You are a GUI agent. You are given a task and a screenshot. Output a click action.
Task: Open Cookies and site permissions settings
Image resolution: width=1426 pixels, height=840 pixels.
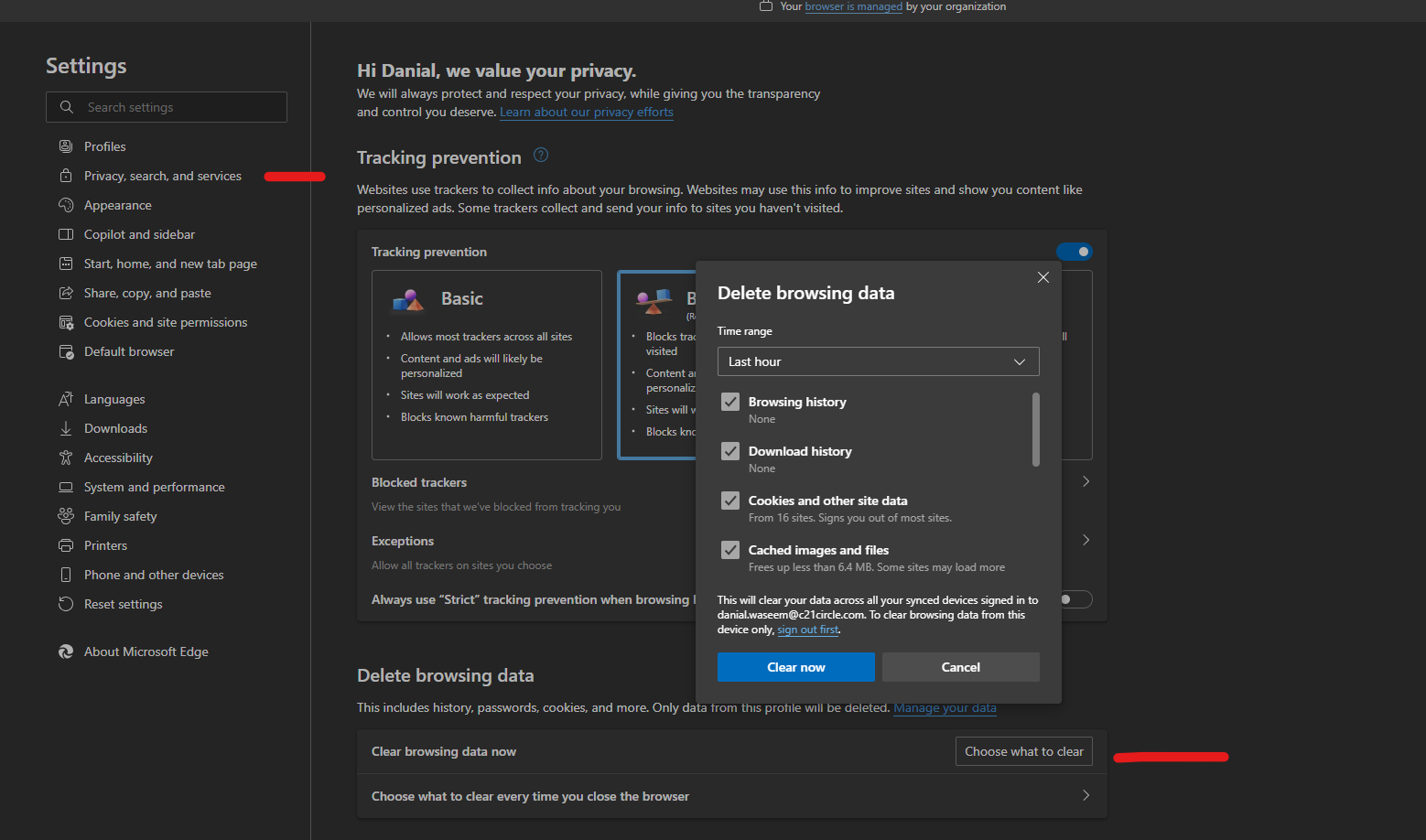pos(166,322)
